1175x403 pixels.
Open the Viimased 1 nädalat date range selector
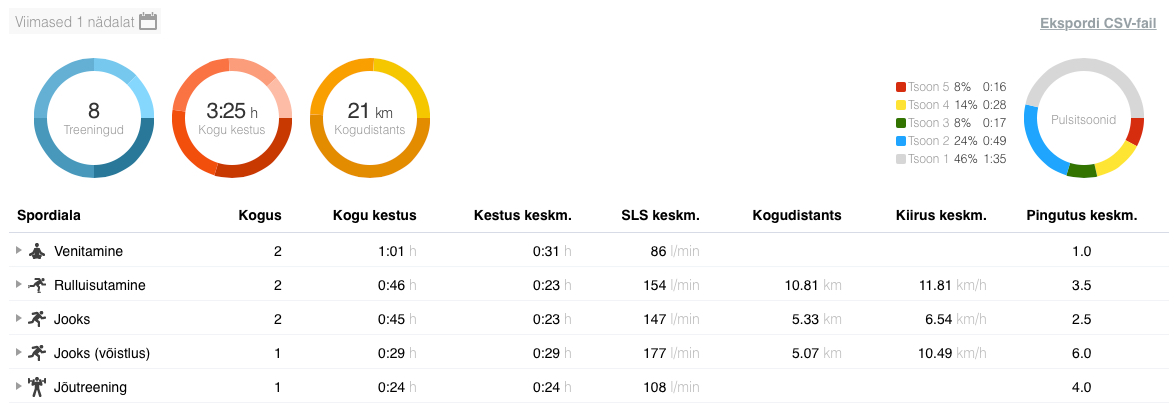[75, 21]
